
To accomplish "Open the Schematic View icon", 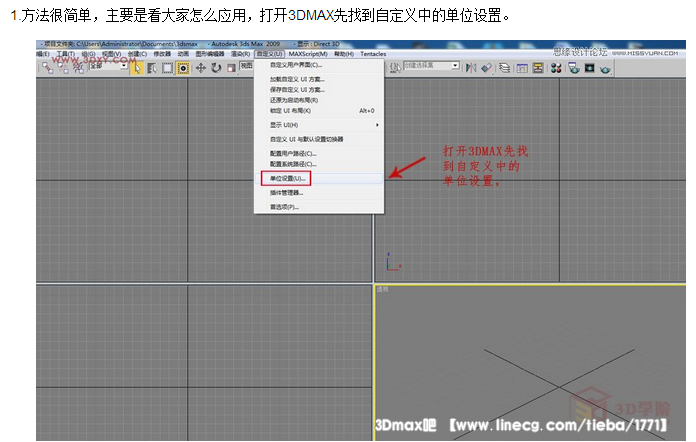I will [x=538, y=68].
